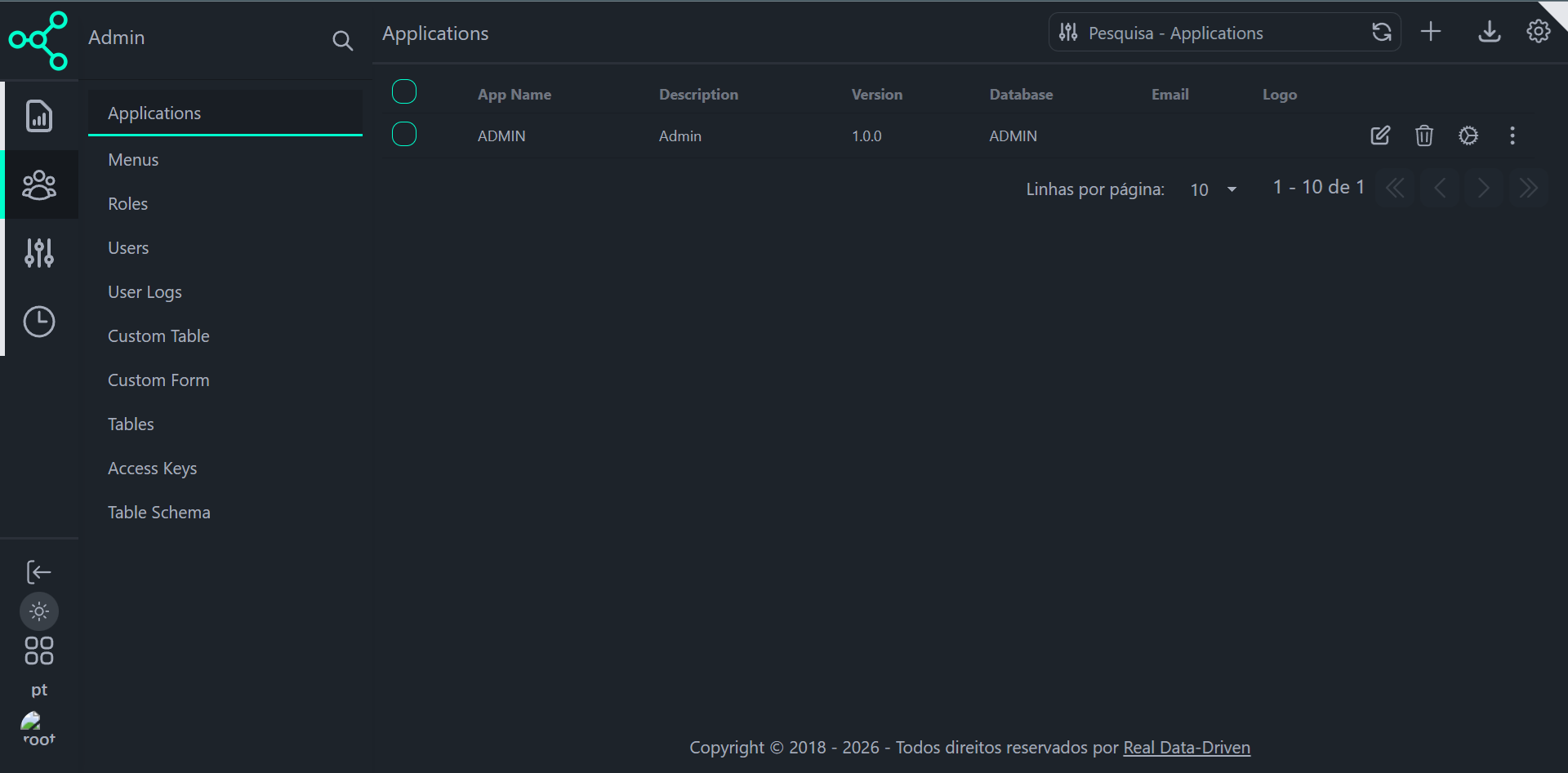Click the logout icon at sidebar bottom
This screenshot has width=1568, height=773.
[x=38, y=571]
